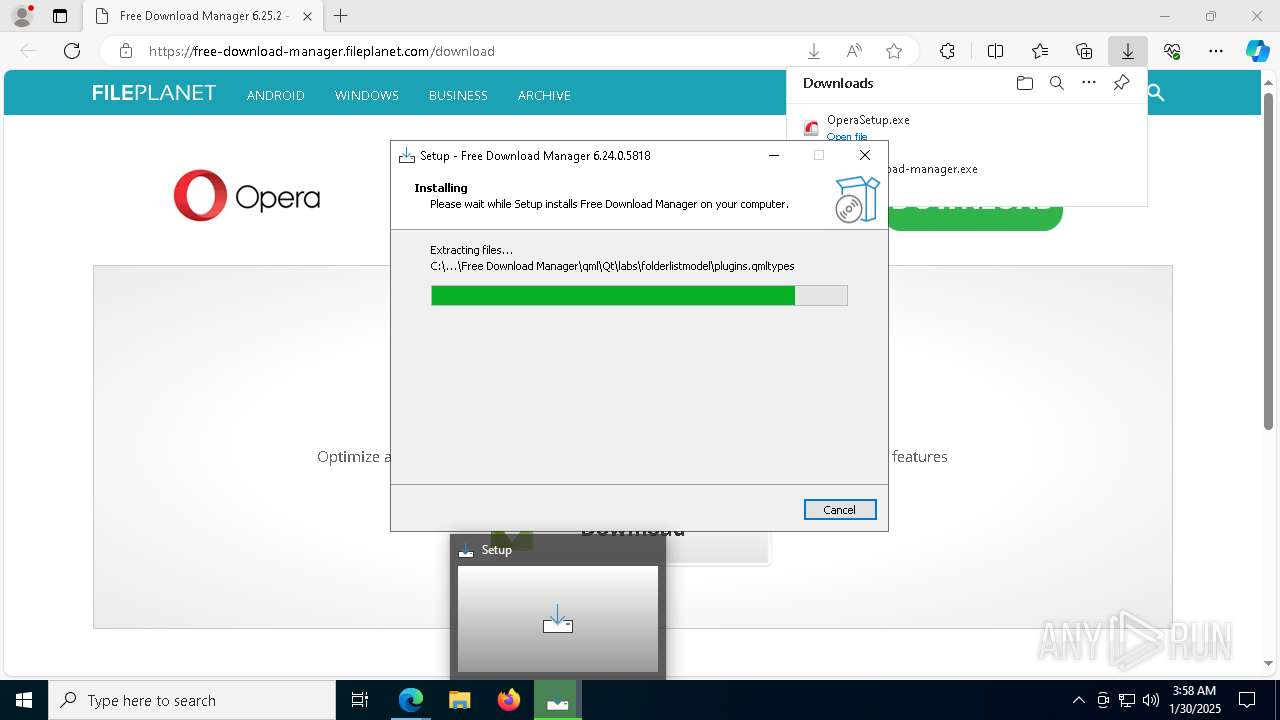
Task: Launch Firefox from the taskbar
Action: click(x=509, y=700)
